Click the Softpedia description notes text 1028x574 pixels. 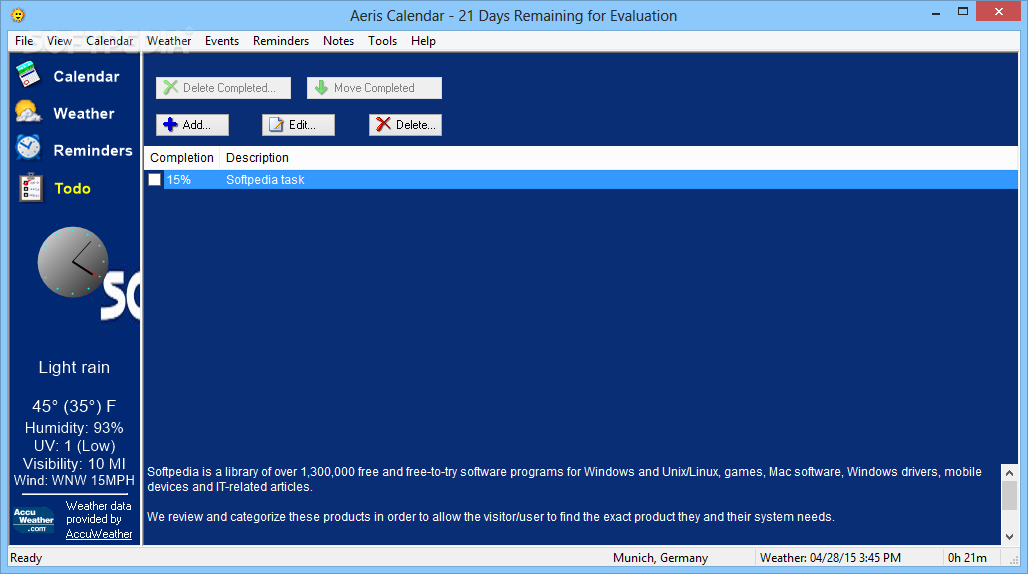pos(564,494)
